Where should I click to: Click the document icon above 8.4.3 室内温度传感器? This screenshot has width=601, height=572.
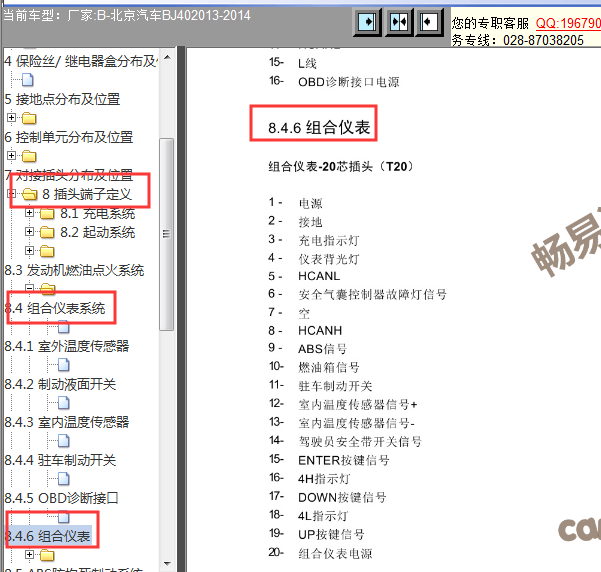pyautogui.click(x=64, y=403)
